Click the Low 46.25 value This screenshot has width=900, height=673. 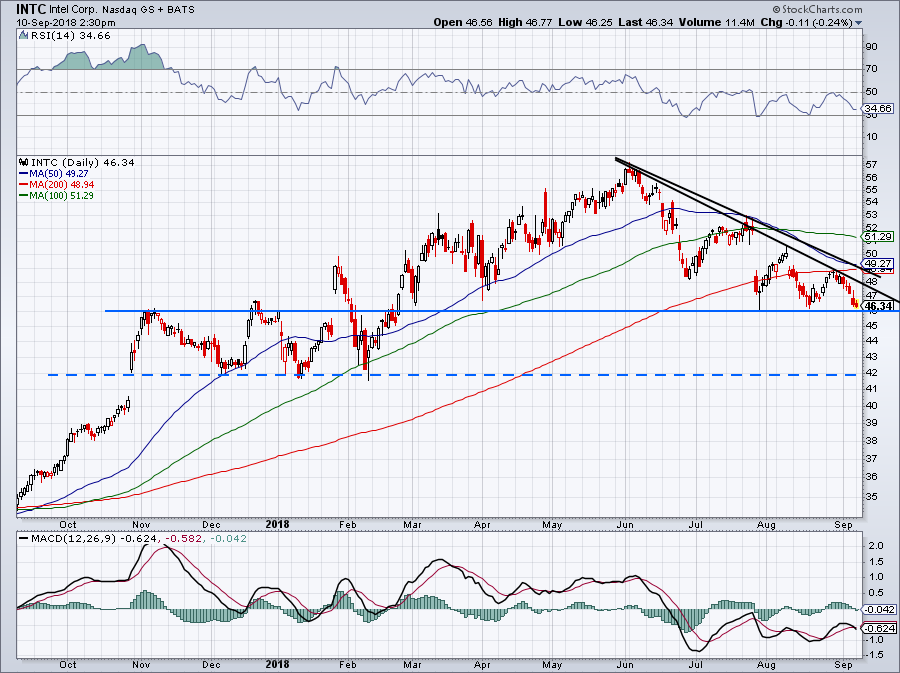(585, 22)
